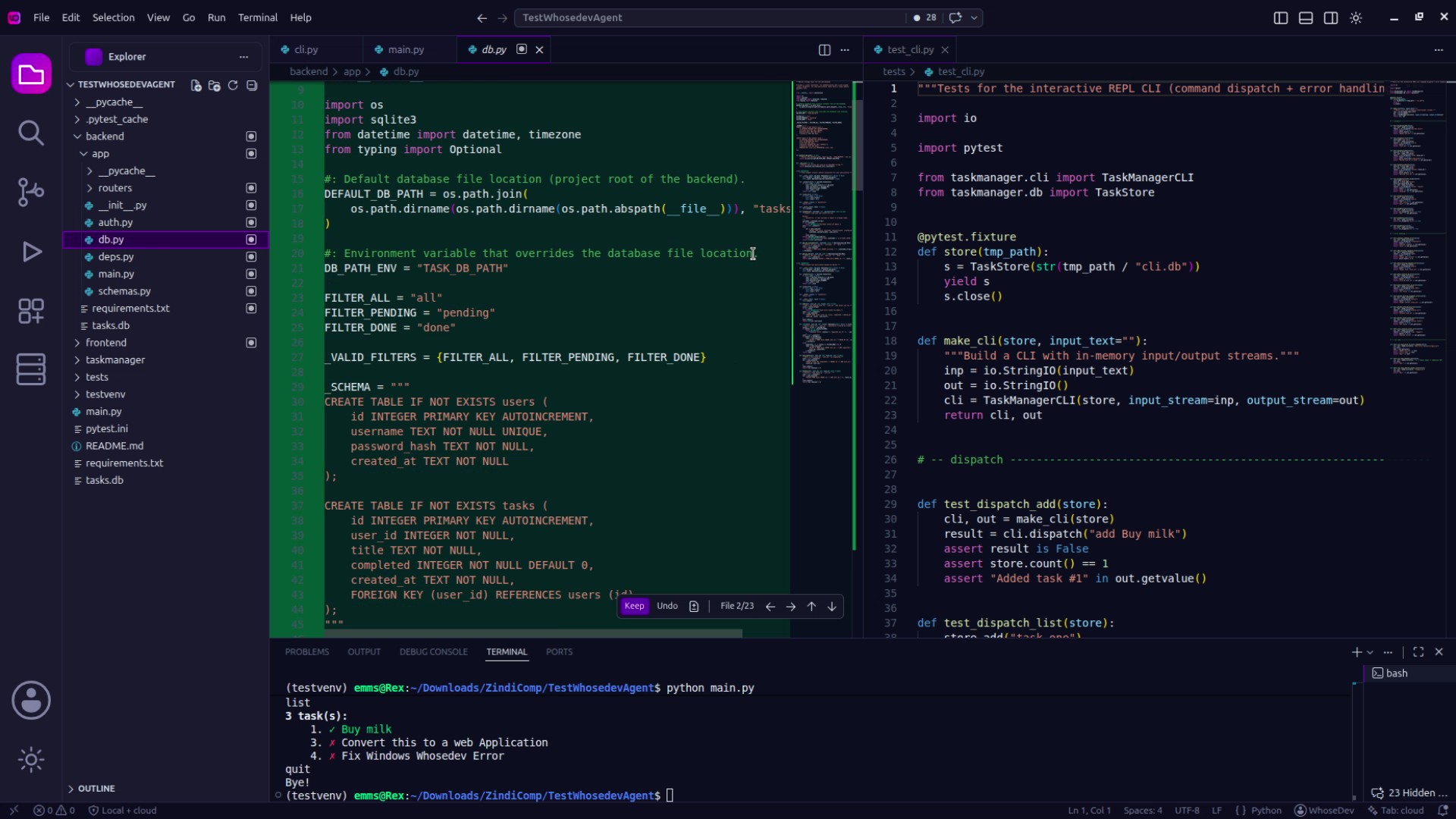
Task: Open Run and Debug view
Action: (x=31, y=251)
